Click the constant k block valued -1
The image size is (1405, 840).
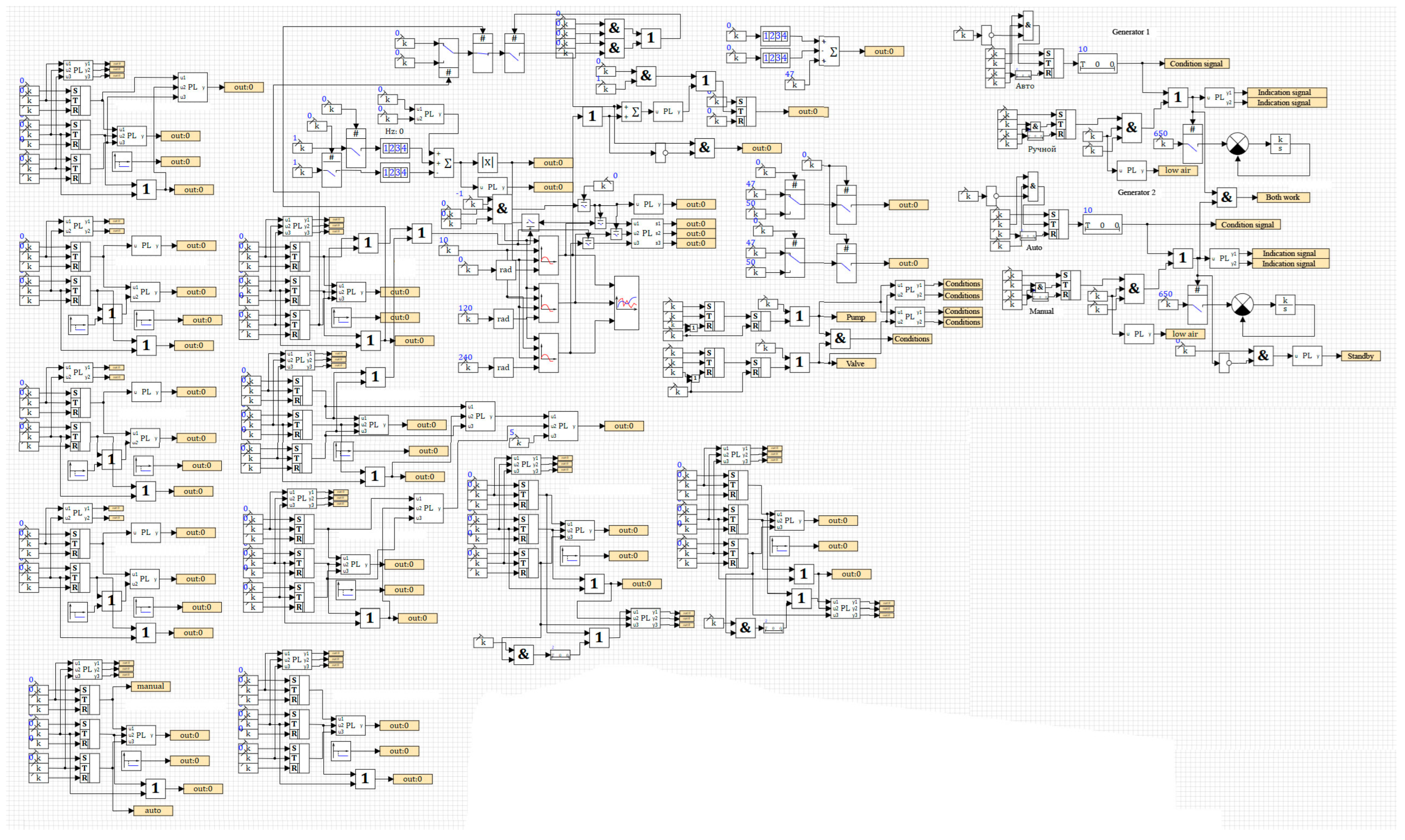(x=472, y=204)
